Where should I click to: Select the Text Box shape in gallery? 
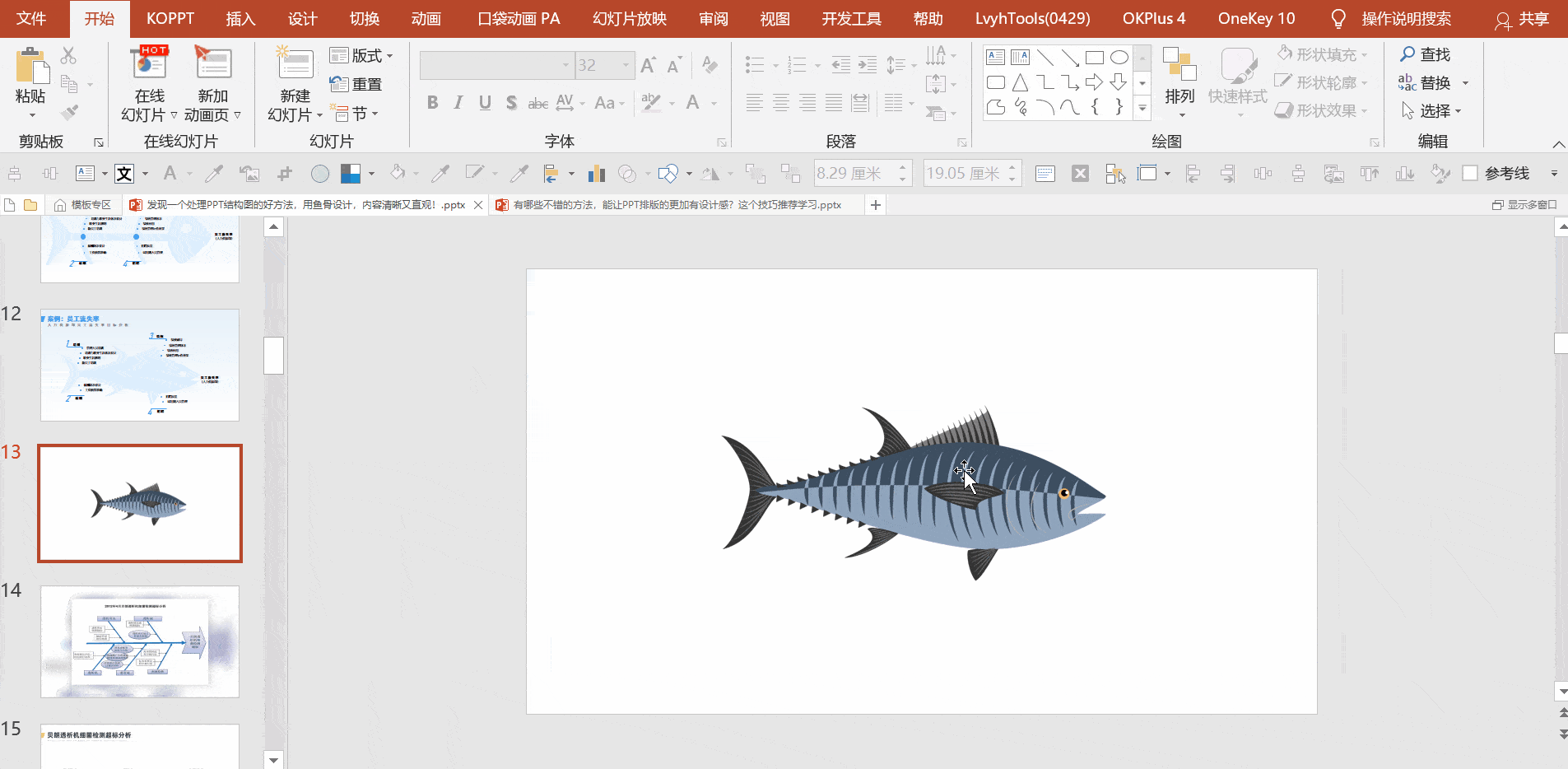click(995, 58)
